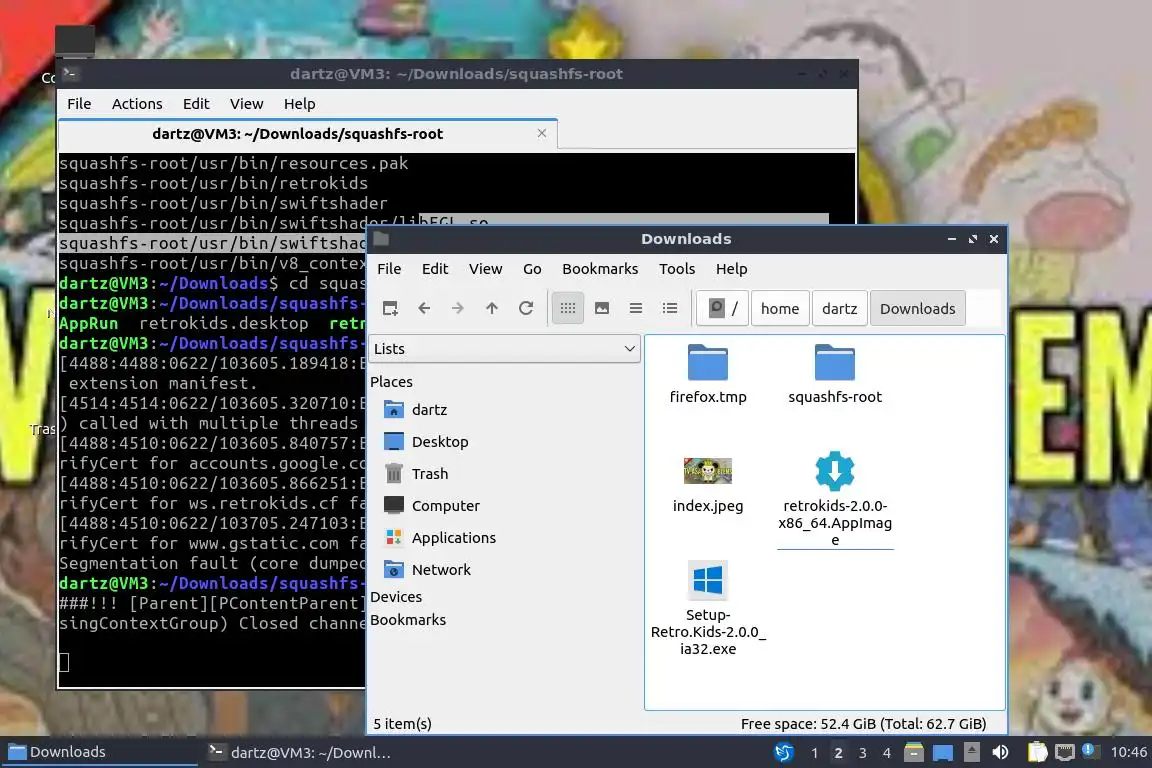Select Network in Places sidebar
1152x768 pixels.
[441, 570]
